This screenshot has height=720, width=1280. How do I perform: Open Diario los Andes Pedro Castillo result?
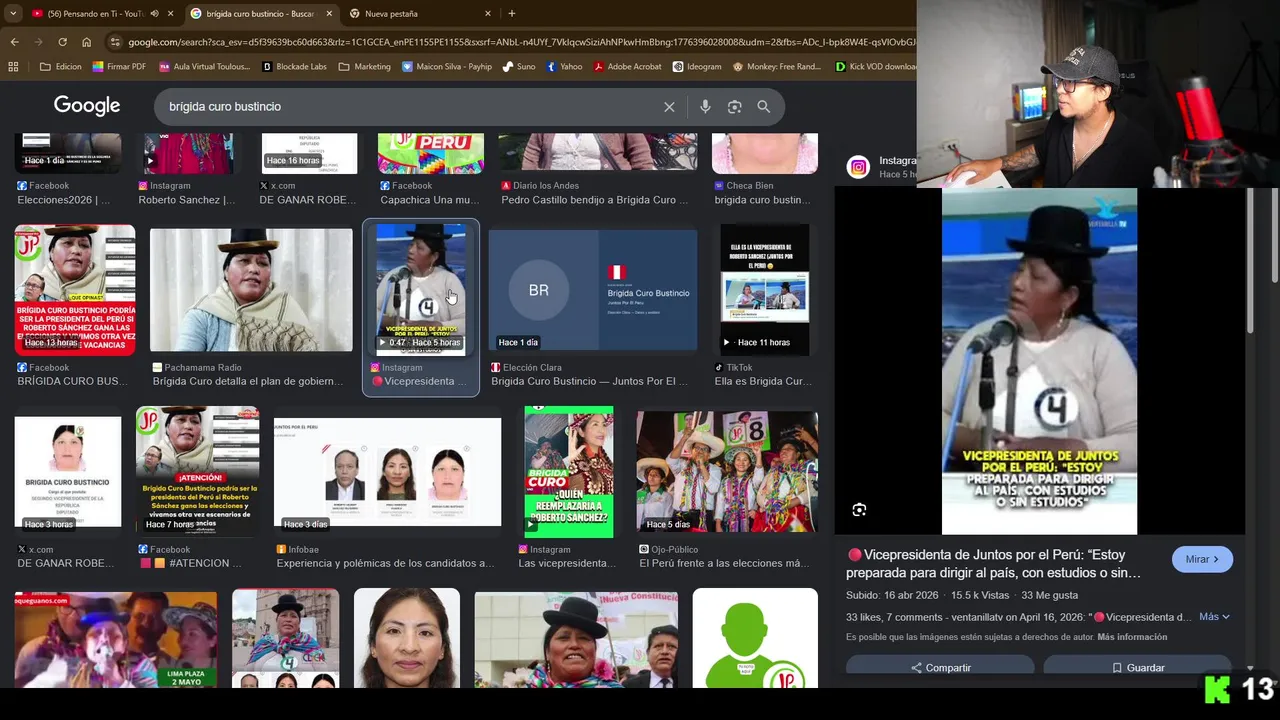click(594, 200)
